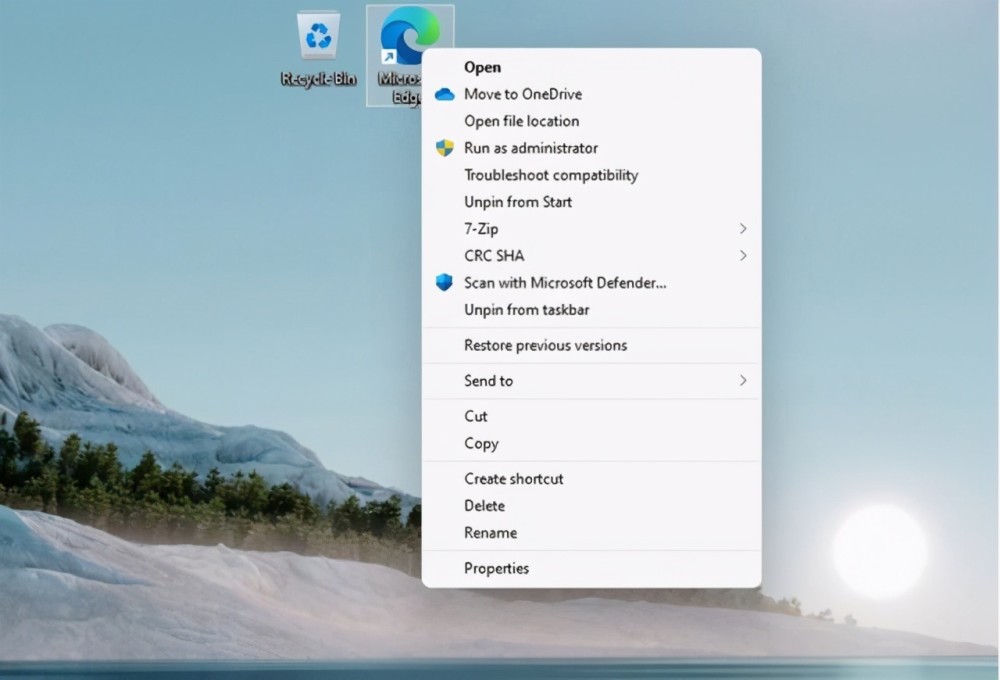
Task: Click Create shortcut menu entry
Action: tap(513, 479)
